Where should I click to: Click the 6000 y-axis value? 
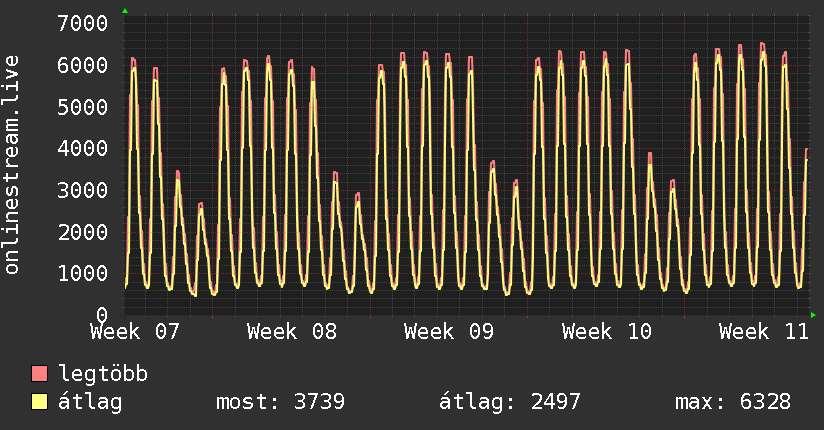[83, 65]
